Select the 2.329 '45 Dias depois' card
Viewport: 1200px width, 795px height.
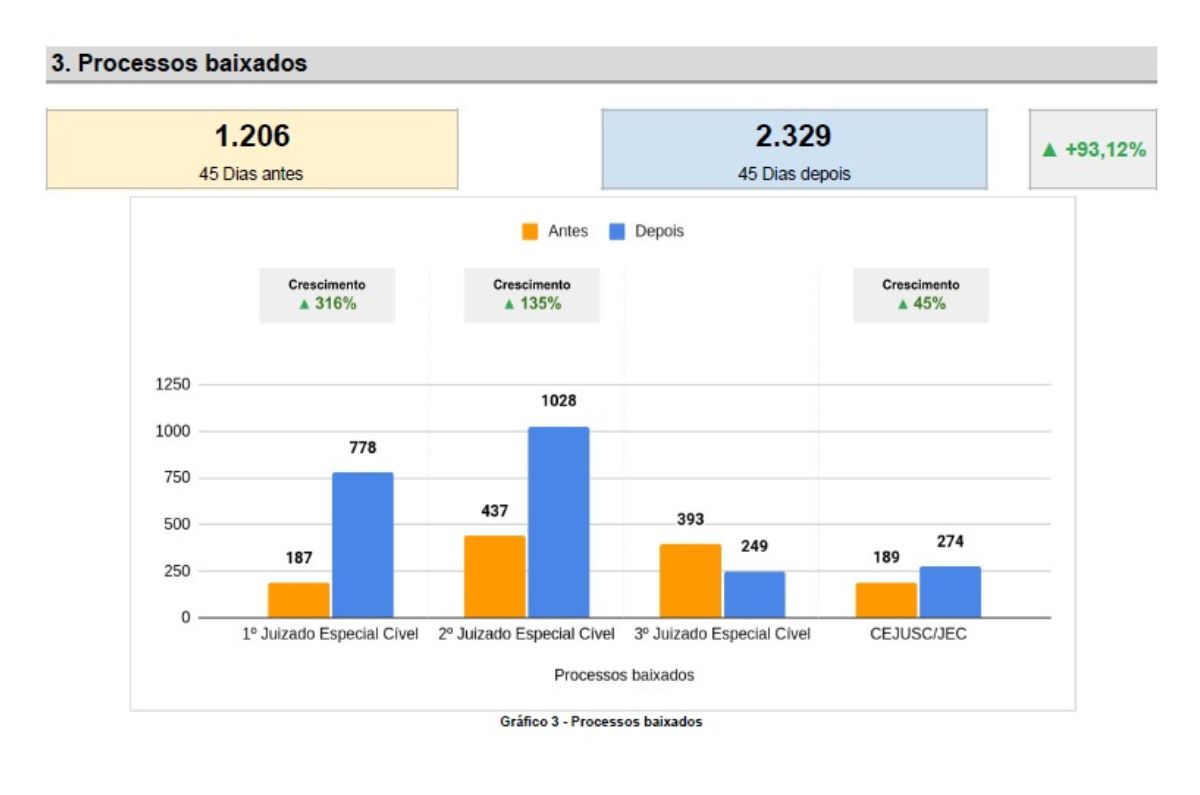click(794, 149)
